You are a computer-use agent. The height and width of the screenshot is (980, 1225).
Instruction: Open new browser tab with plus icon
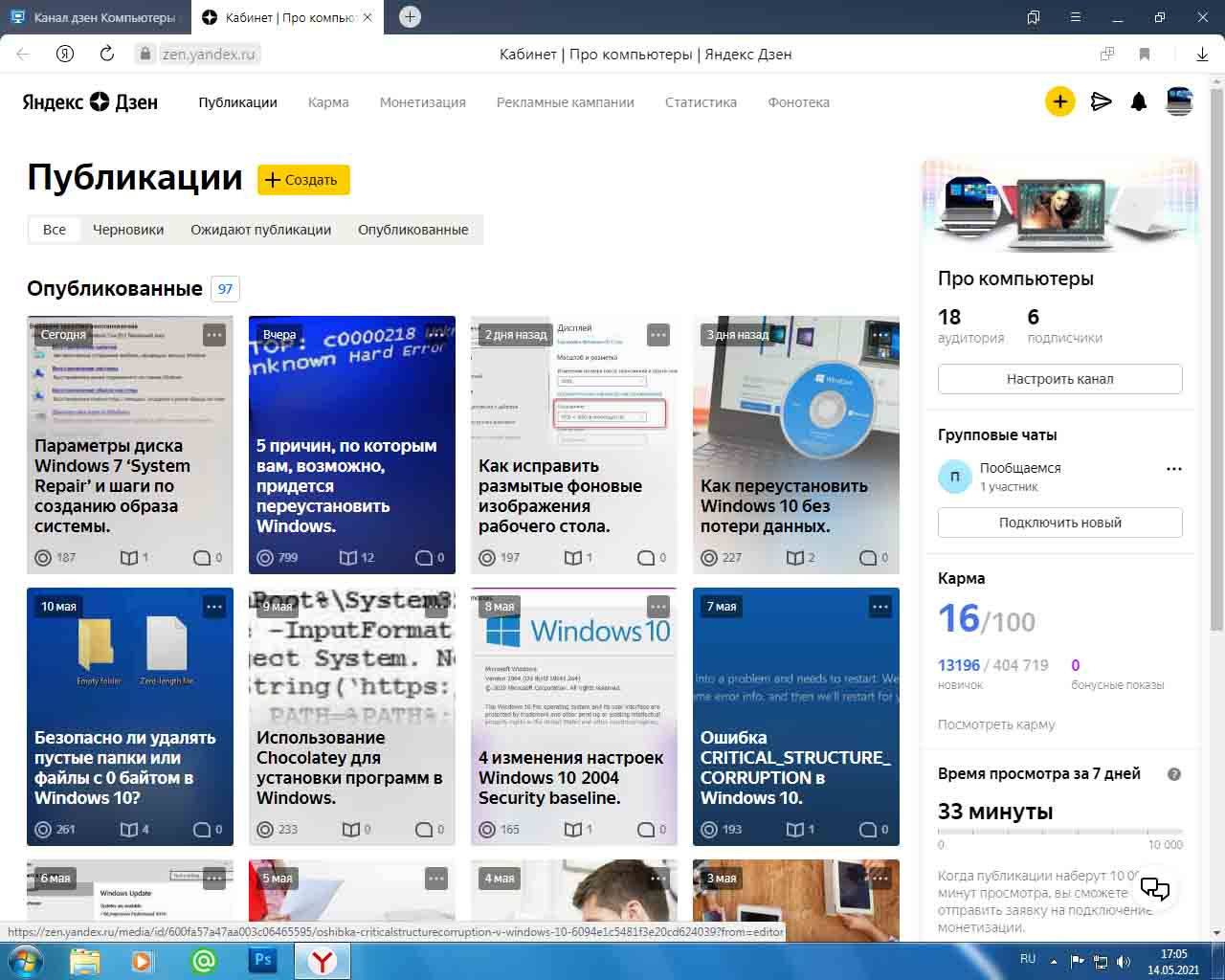(410, 16)
